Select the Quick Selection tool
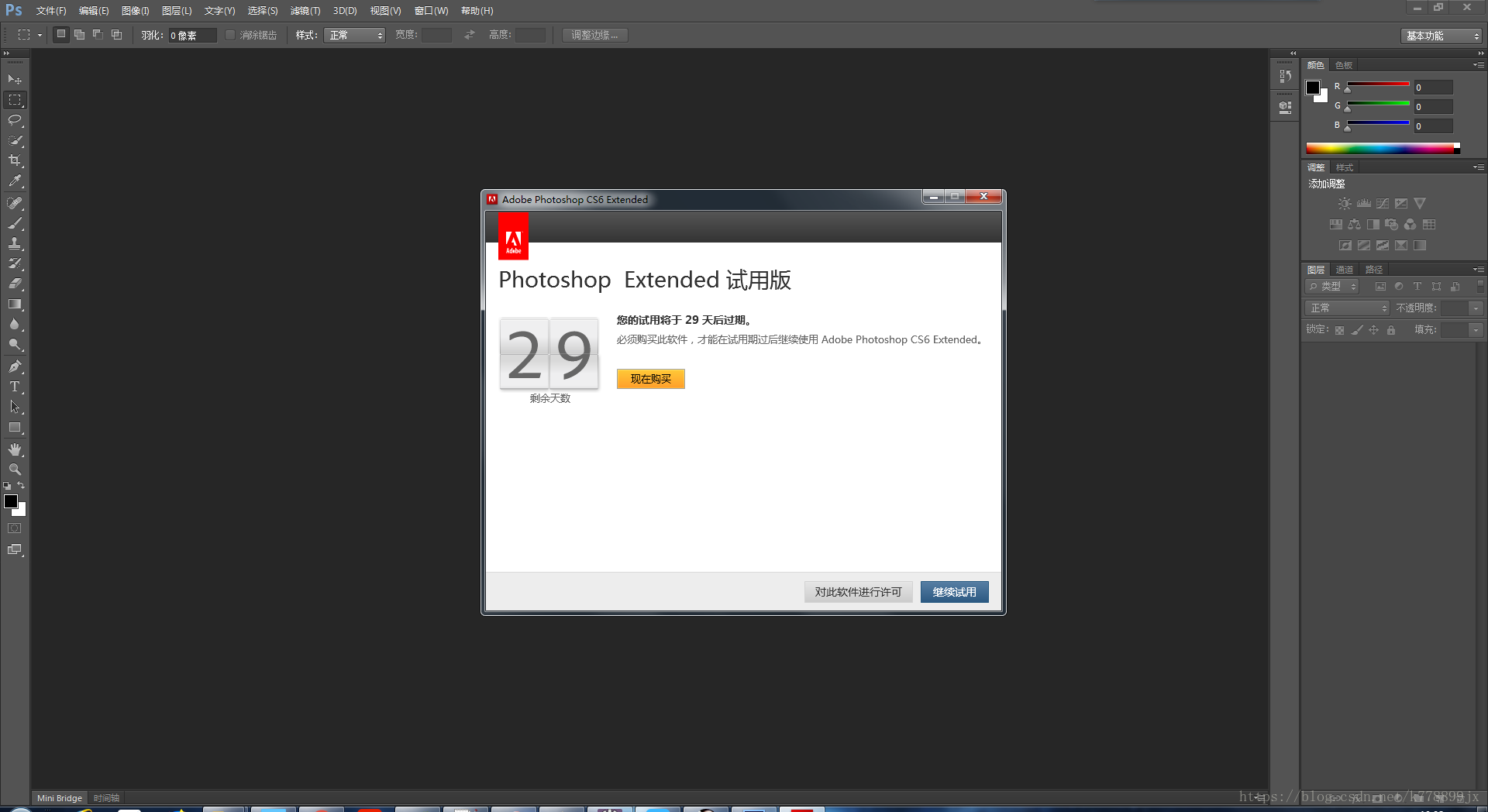Image resolution: width=1488 pixels, height=812 pixels. tap(15, 140)
